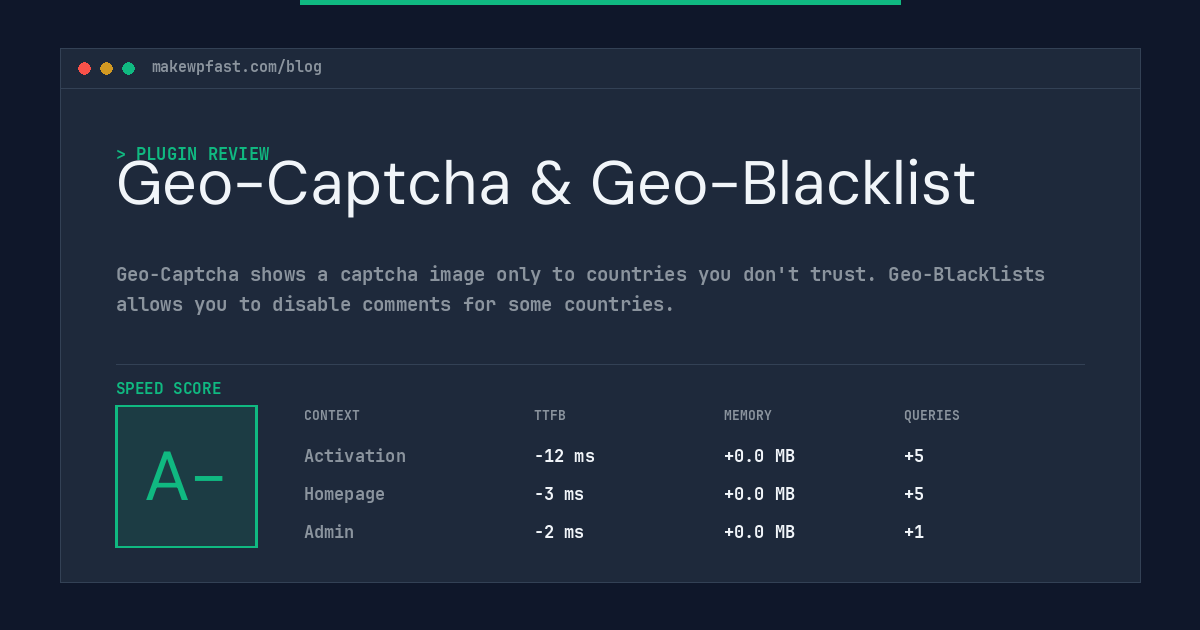Click the -2 ms TTFB value
Image resolution: width=1200 pixels, height=630 pixels.
(x=559, y=532)
